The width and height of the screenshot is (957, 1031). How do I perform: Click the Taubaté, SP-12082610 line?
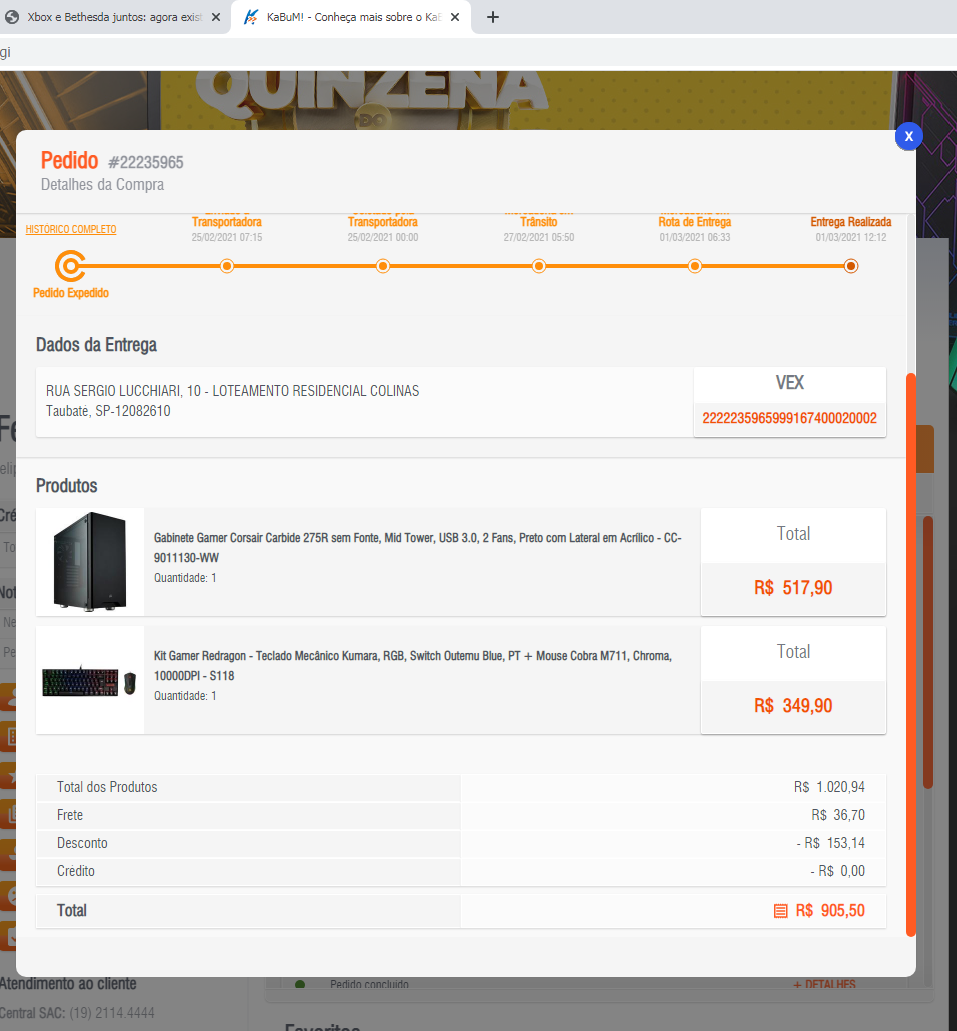tap(108, 411)
